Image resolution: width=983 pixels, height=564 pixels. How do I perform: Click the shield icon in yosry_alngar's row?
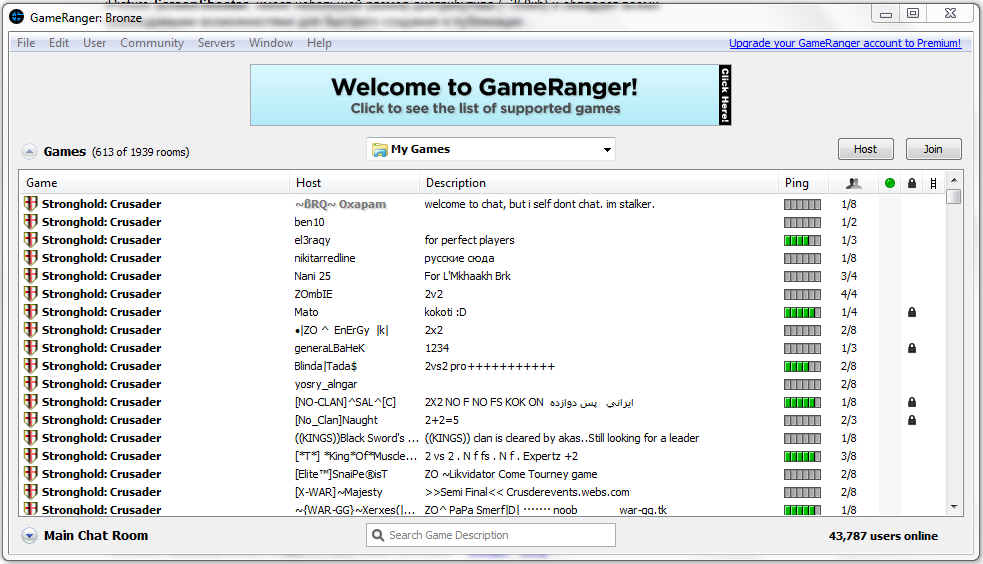(31, 384)
